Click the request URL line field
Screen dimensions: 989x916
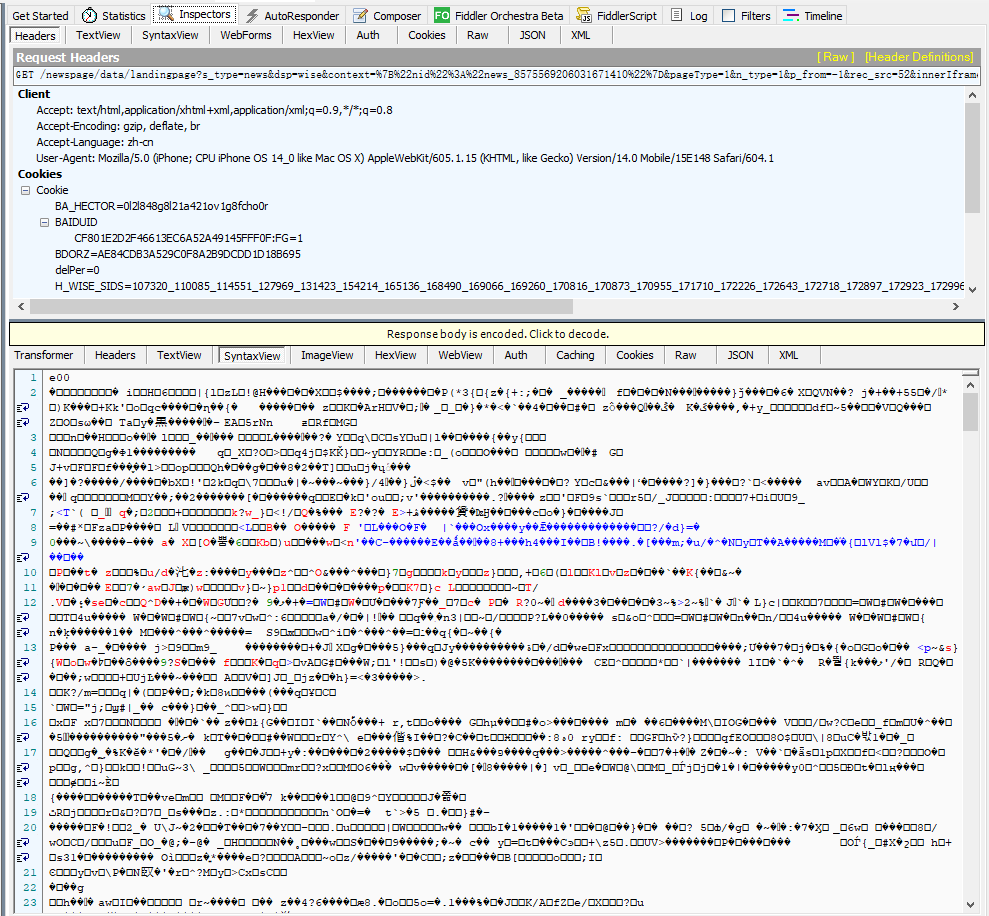coord(497,74)
